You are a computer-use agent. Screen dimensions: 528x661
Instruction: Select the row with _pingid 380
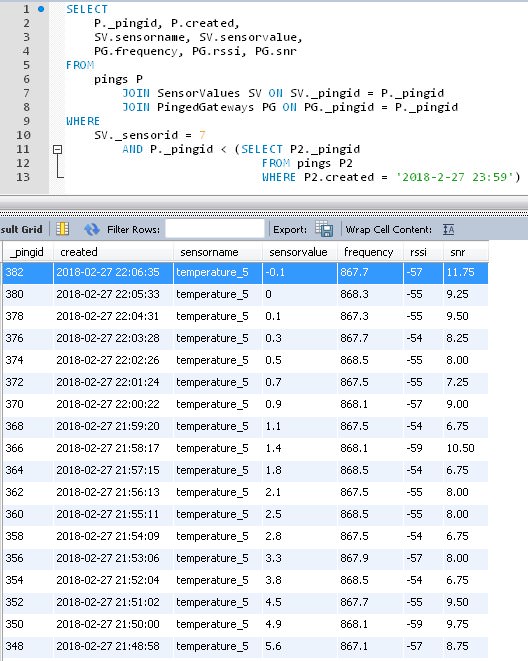click(245, 294)
